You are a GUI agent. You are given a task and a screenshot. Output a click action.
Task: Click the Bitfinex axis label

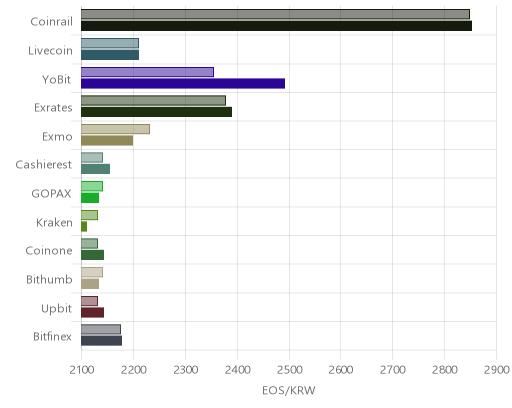point(52,337)
